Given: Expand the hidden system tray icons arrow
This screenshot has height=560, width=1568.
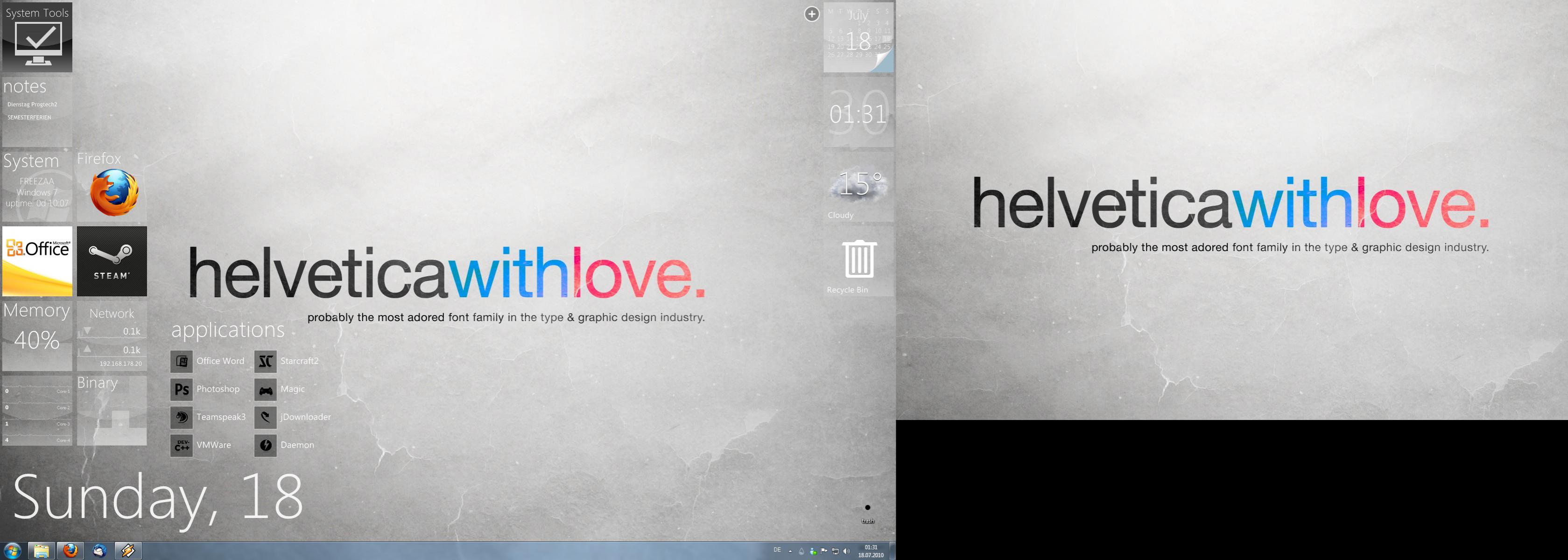Looking at the screenshot, I should coord(790,552).
